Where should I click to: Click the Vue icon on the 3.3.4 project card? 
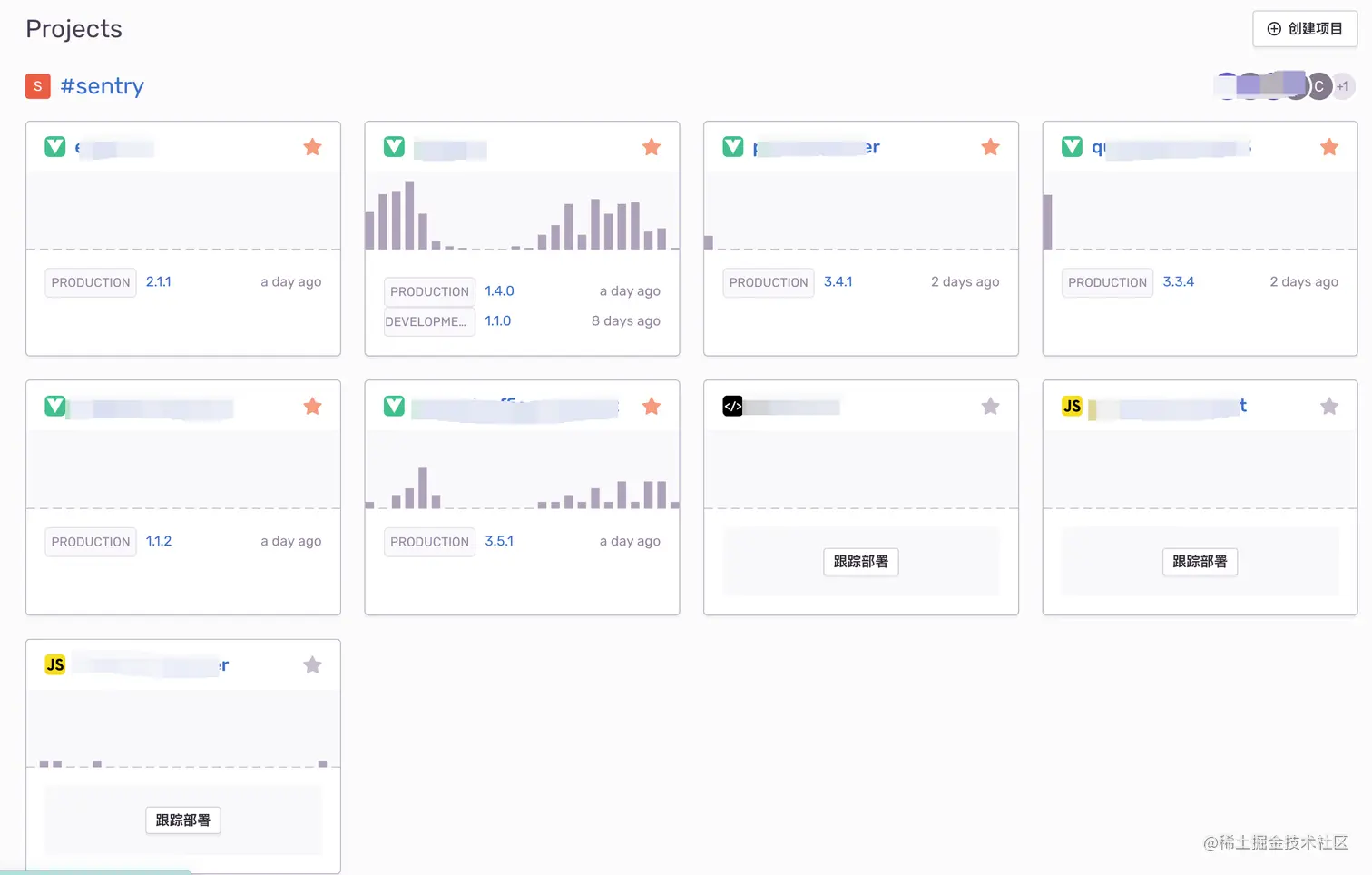1072,147
